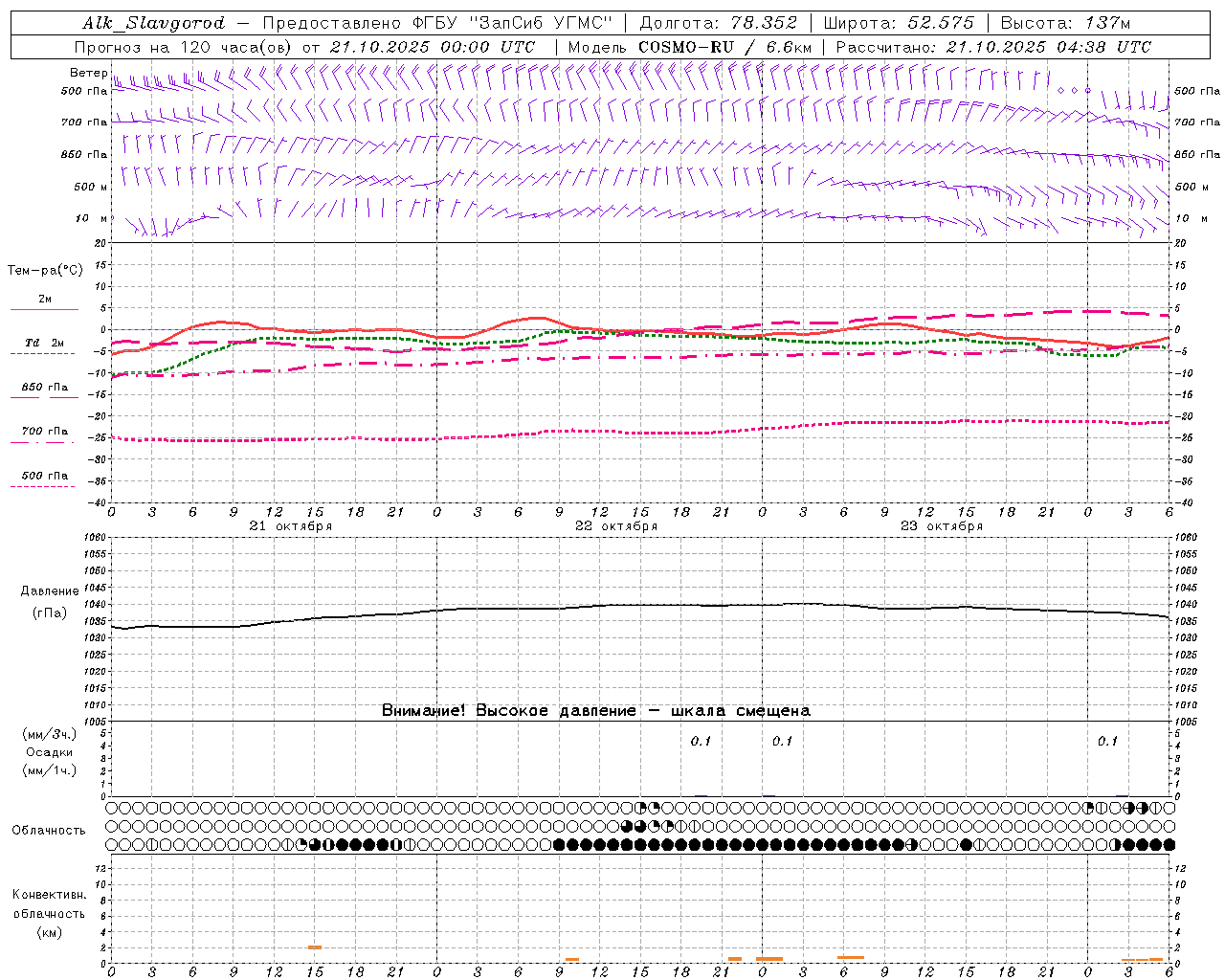Click the "700 гПа" temperature legend entry
Screen dimensions: 1225x980
pyautogui.click(x=44, y=432)
